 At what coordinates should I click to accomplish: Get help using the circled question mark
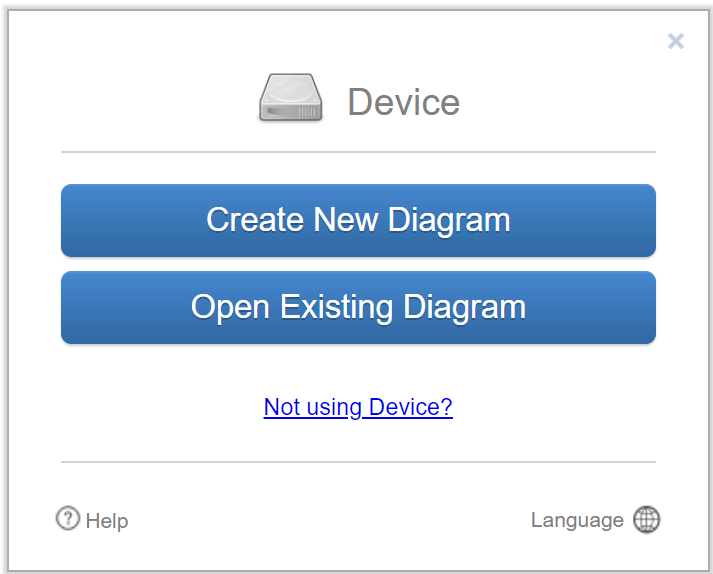(x=67, y=518)
